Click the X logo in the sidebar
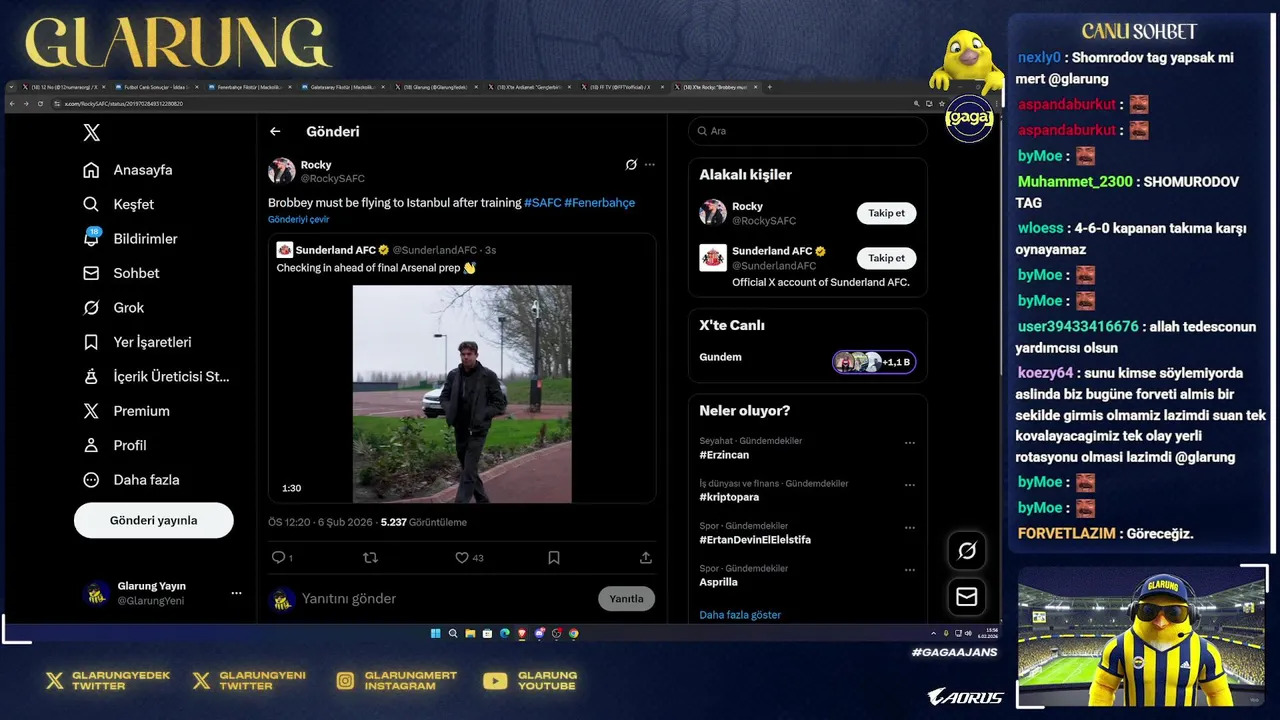This screenshot has height=720, width=1280. [91, 133]
